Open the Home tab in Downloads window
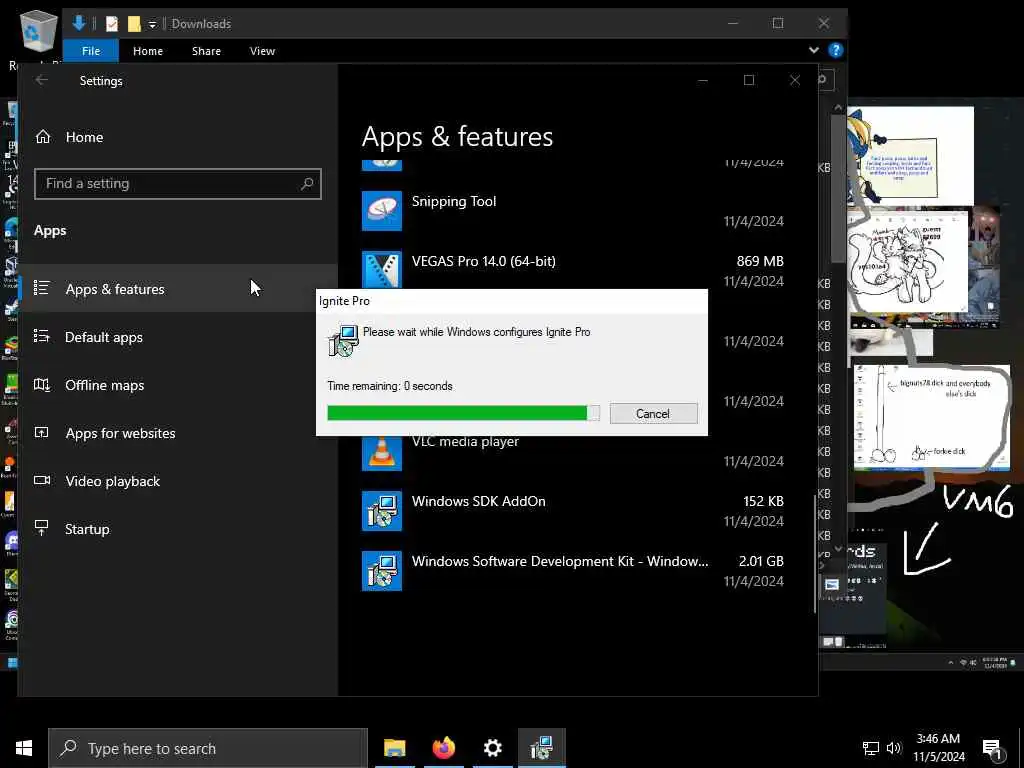1024x768 pixels. [148, 51]
